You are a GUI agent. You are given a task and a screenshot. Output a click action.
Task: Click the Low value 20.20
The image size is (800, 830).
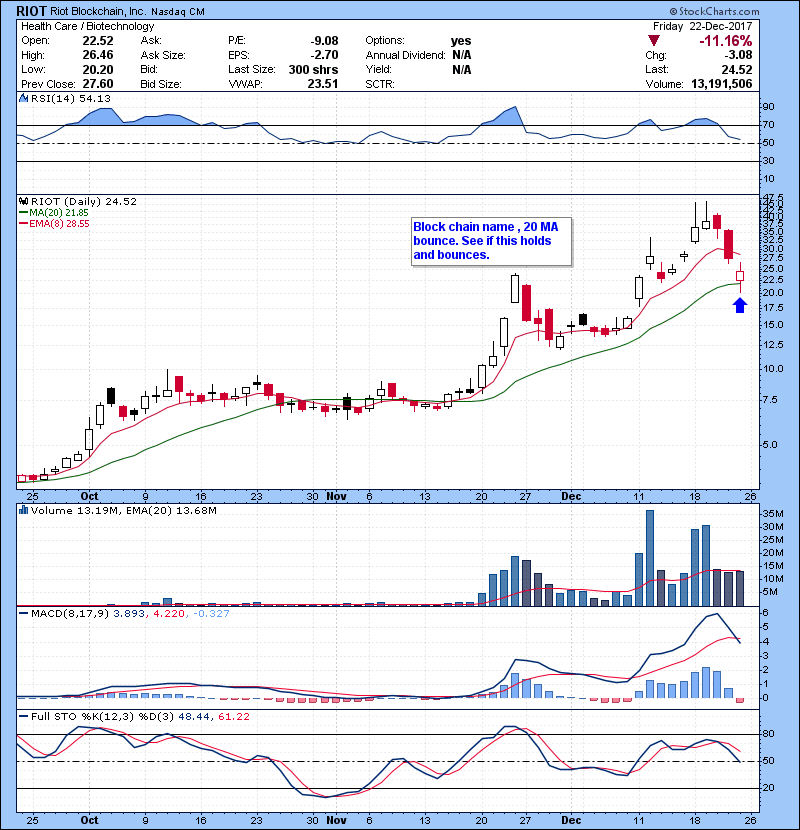click(98, 69)
